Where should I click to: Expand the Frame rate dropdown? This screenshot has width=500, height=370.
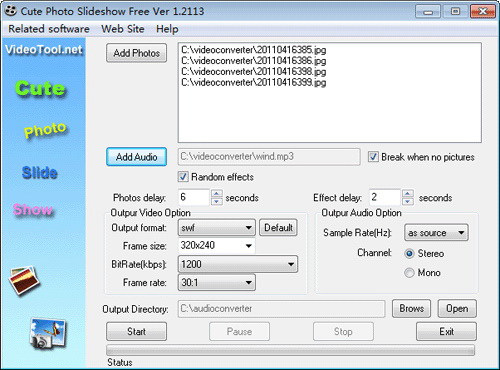point(217,283)
